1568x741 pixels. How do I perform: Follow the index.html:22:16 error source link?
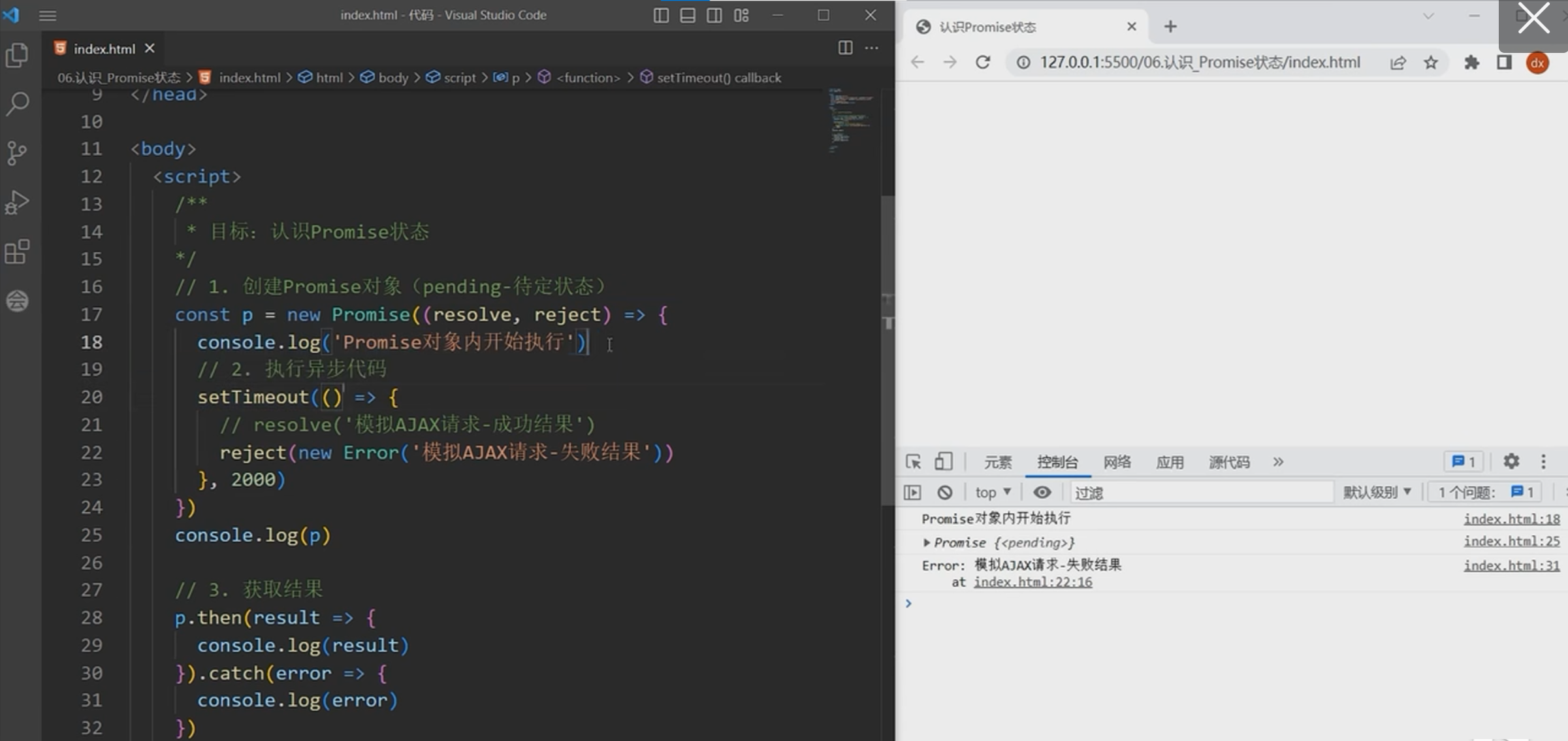tap(1032, 582)
